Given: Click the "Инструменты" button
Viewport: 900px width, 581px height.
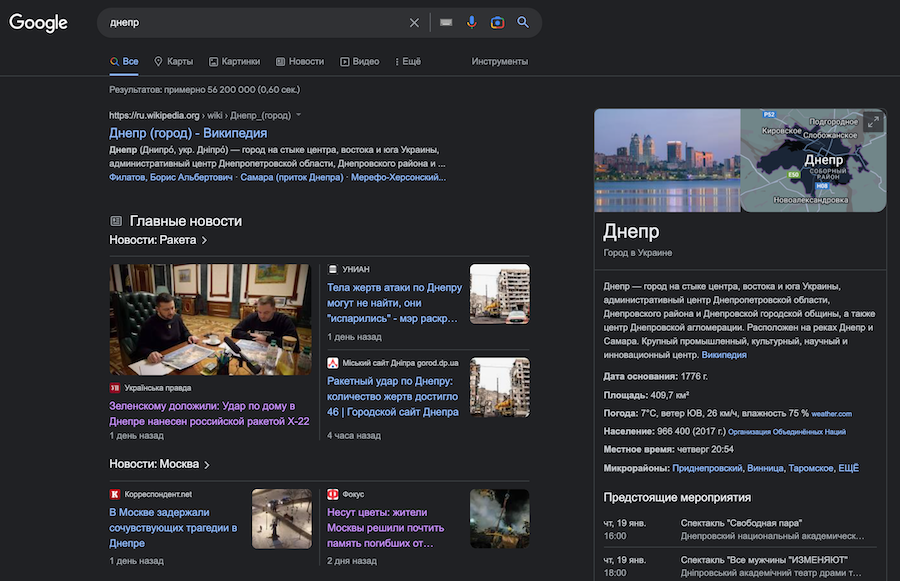Looking at the screenshot, I should coord(499,62).
